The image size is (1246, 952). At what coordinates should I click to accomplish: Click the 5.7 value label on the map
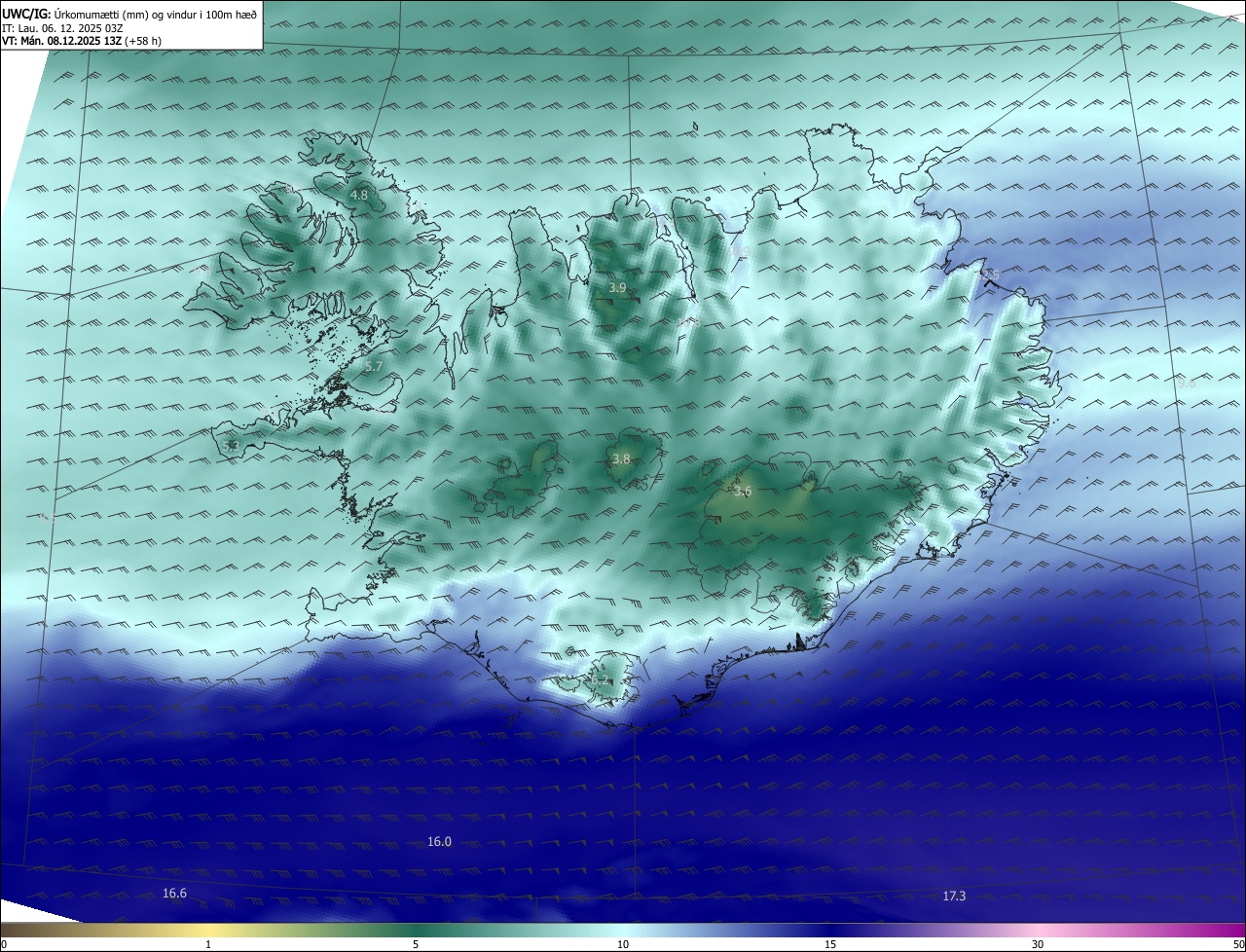[x=374, y=366]
